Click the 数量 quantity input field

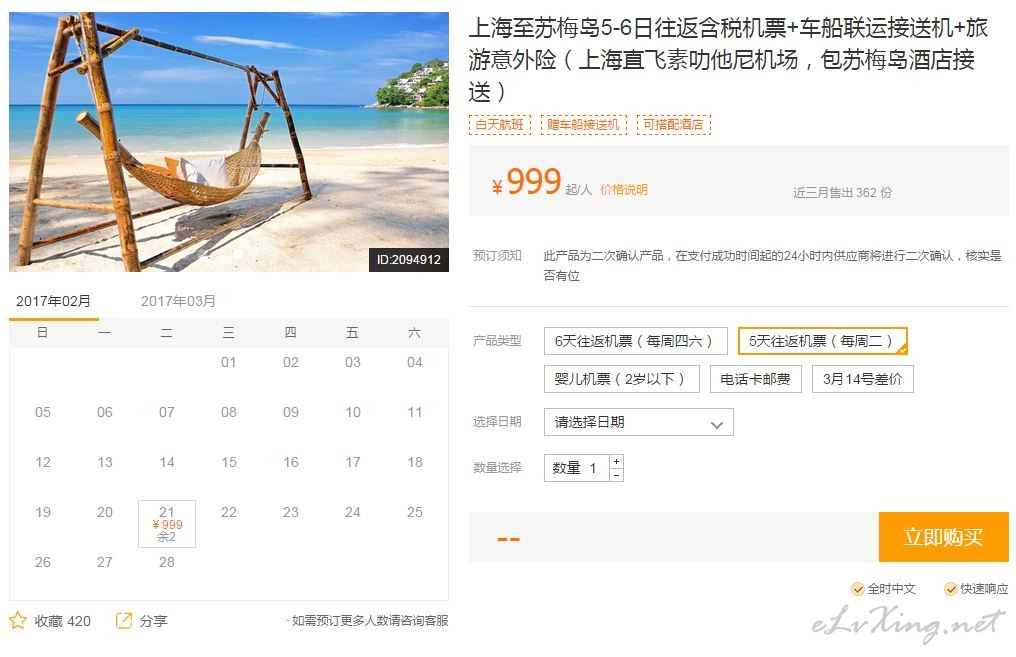[x=577, y=468]
